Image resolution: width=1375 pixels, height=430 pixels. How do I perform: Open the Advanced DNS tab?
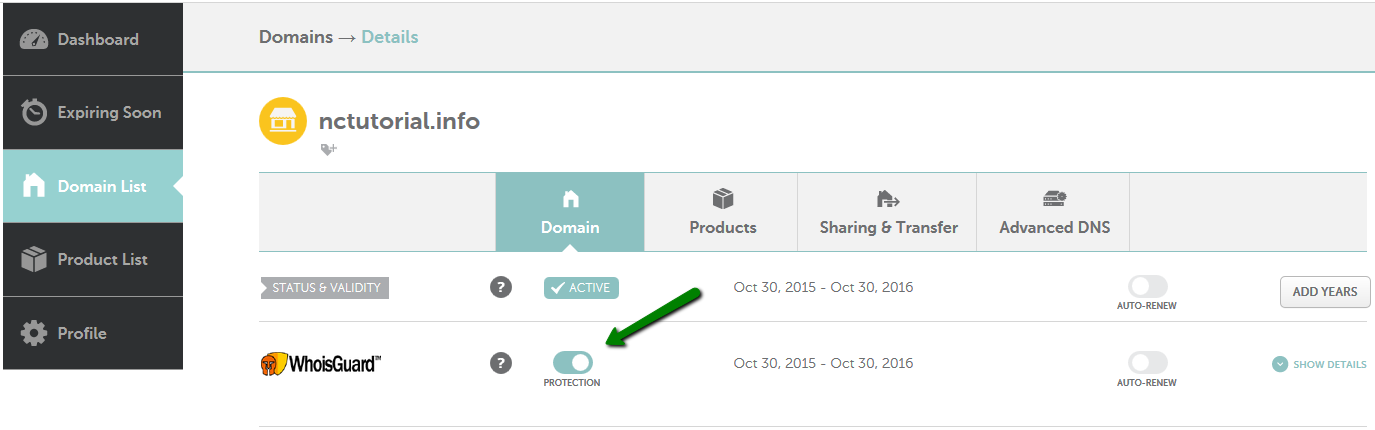click(1054, 212)
